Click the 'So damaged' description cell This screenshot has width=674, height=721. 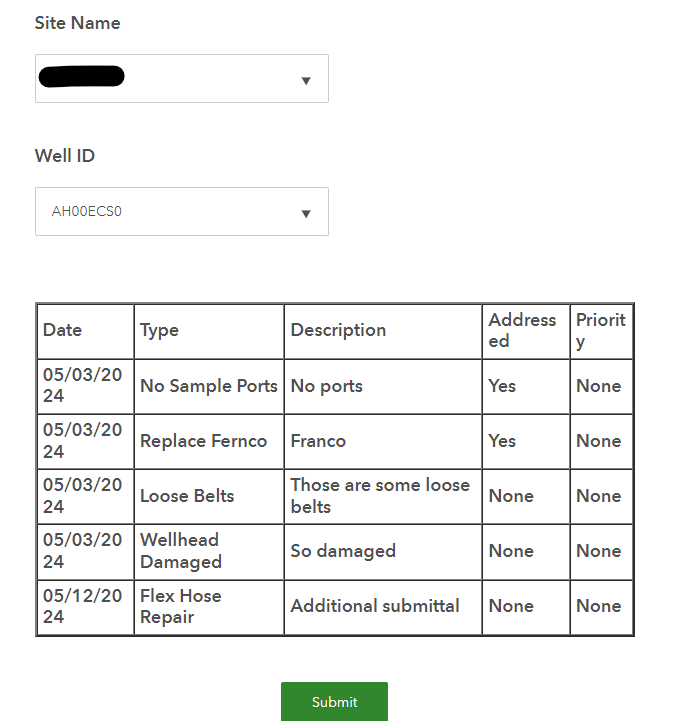coord(343,551)
